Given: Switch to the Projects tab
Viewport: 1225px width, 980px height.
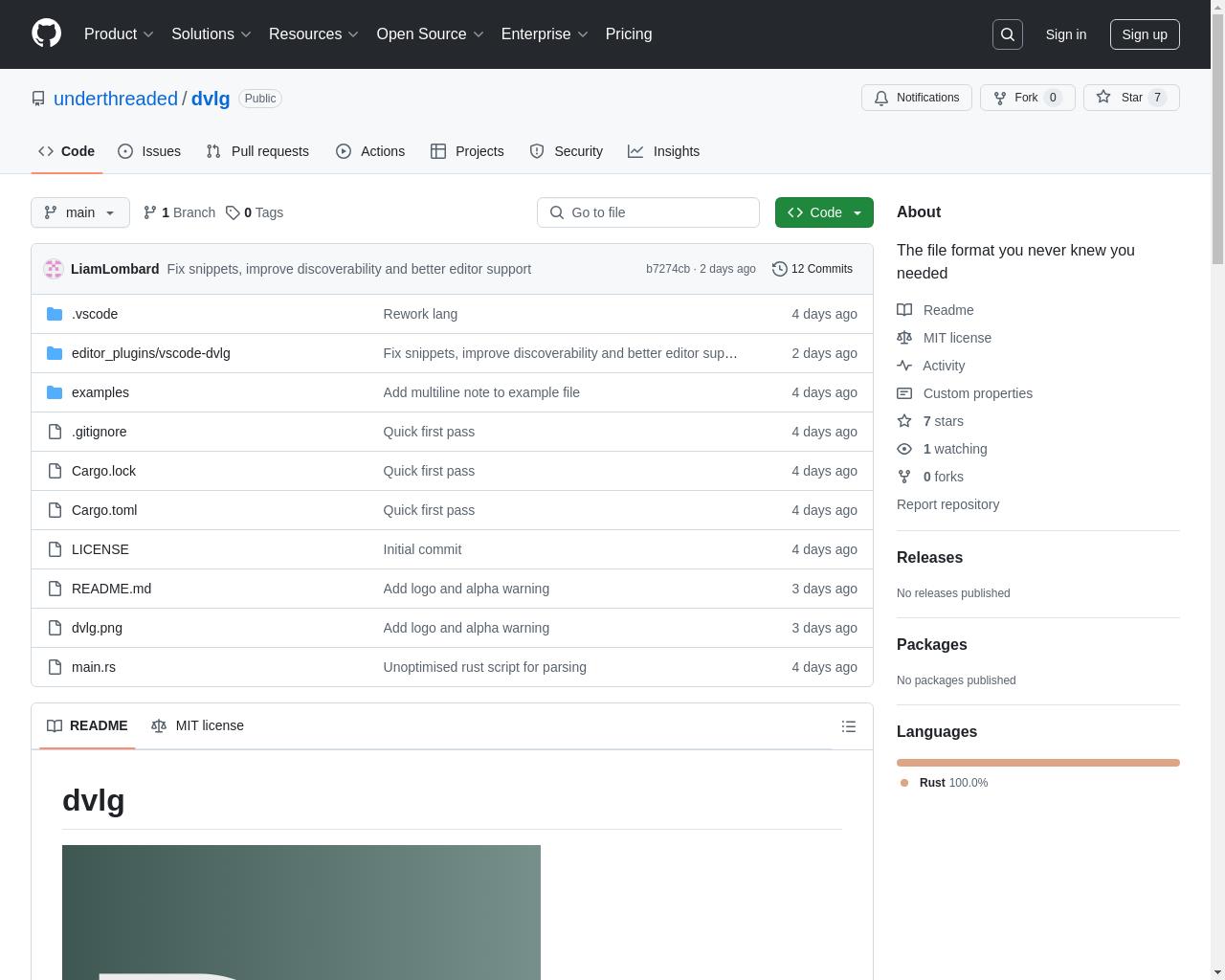Looking at the screenshot, I should point(467,151).
